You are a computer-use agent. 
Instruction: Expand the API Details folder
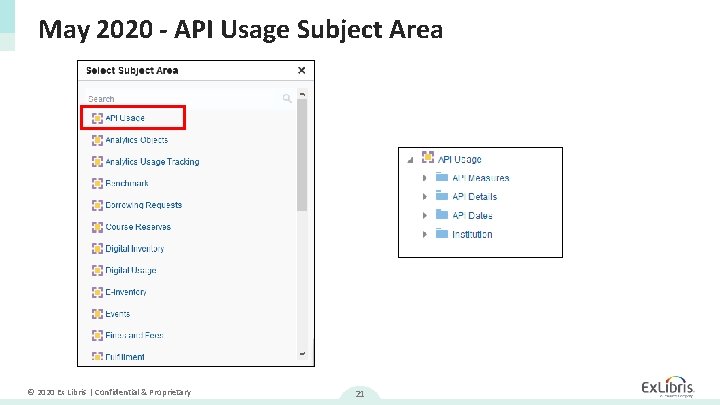425,197
